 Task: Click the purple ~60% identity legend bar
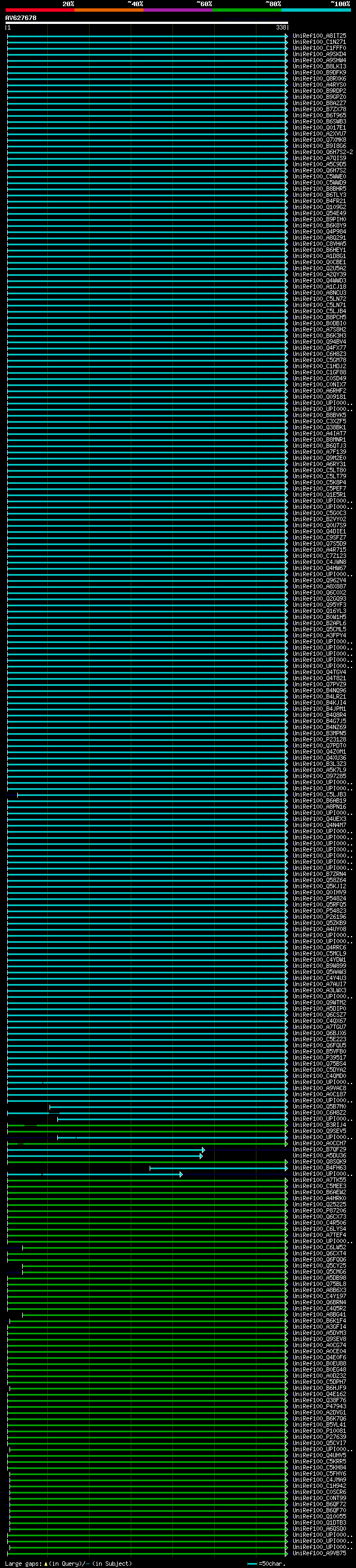tap(177, 10)
